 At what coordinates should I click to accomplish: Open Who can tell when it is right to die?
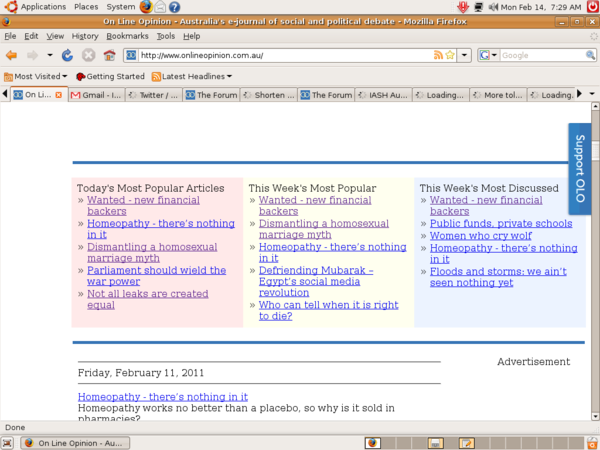pyautogui.click(x=329, y=310)
